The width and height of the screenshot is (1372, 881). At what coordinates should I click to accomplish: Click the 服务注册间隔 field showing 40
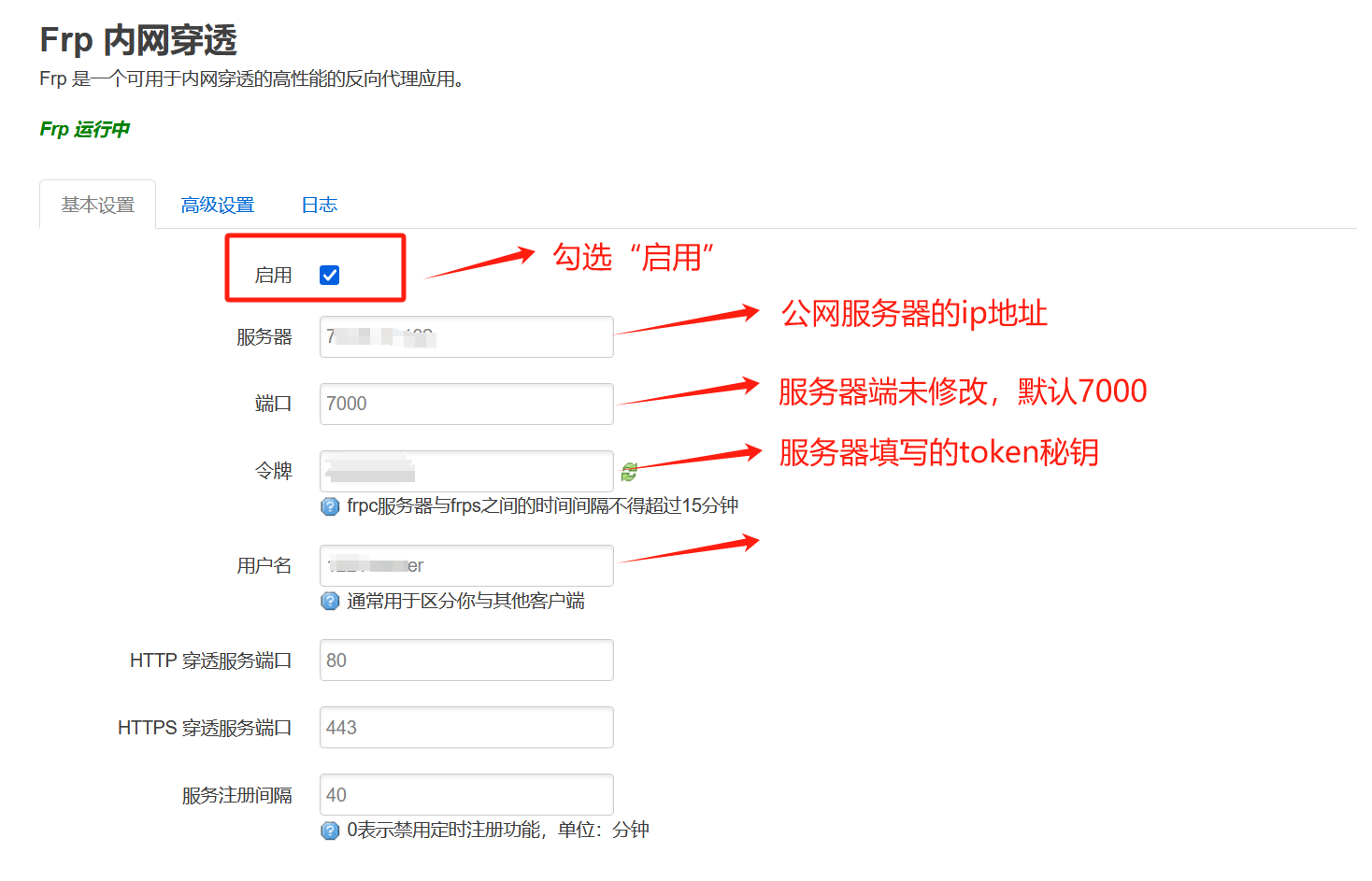point(466,794)
